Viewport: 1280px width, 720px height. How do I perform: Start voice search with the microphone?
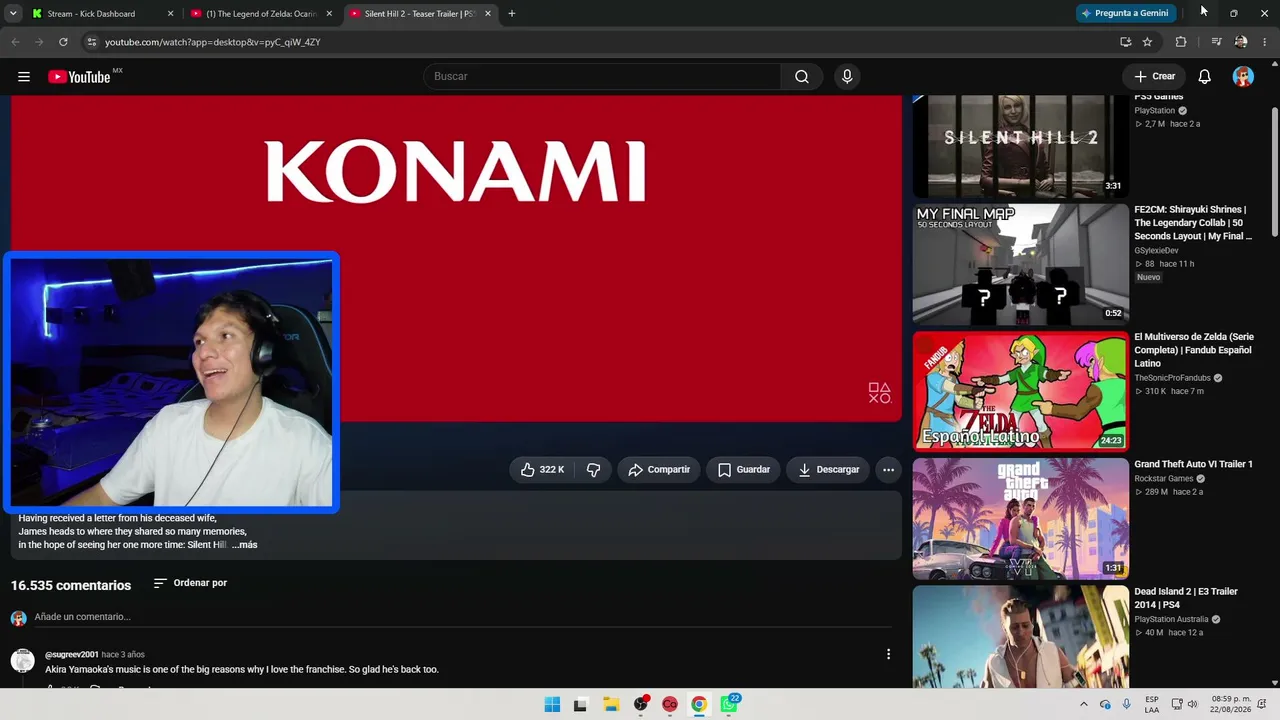(x=847, y=77)
